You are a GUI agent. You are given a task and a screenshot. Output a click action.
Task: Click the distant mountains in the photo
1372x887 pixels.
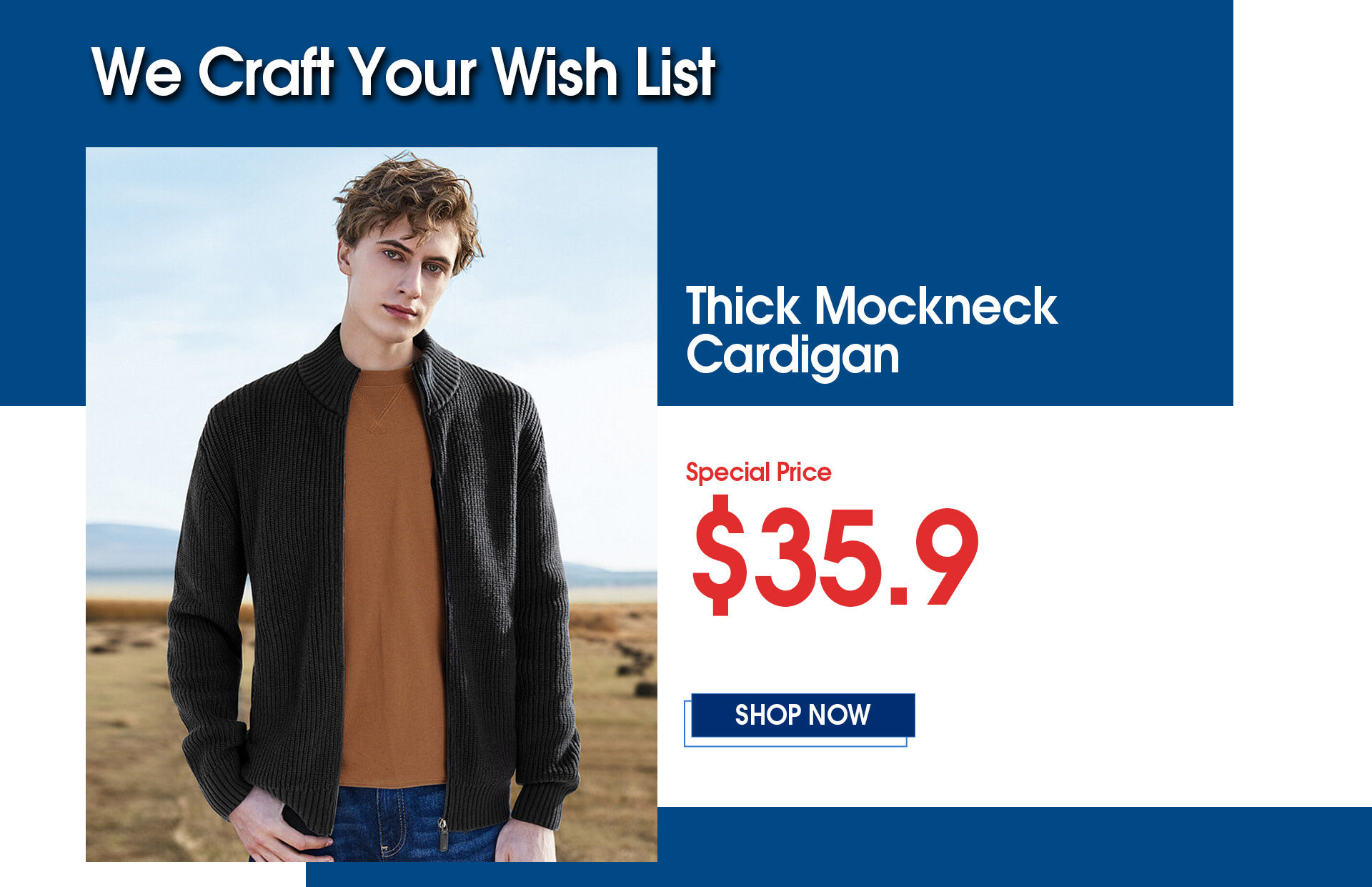[129, 547]
